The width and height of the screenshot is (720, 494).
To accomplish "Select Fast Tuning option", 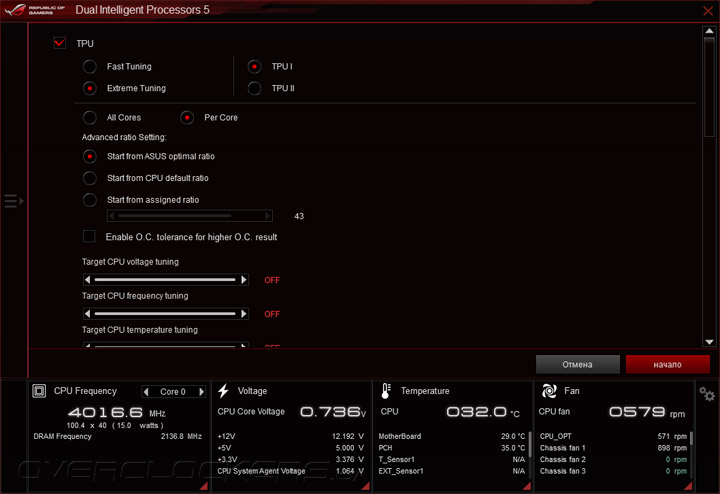I will [x=90, y=67].
